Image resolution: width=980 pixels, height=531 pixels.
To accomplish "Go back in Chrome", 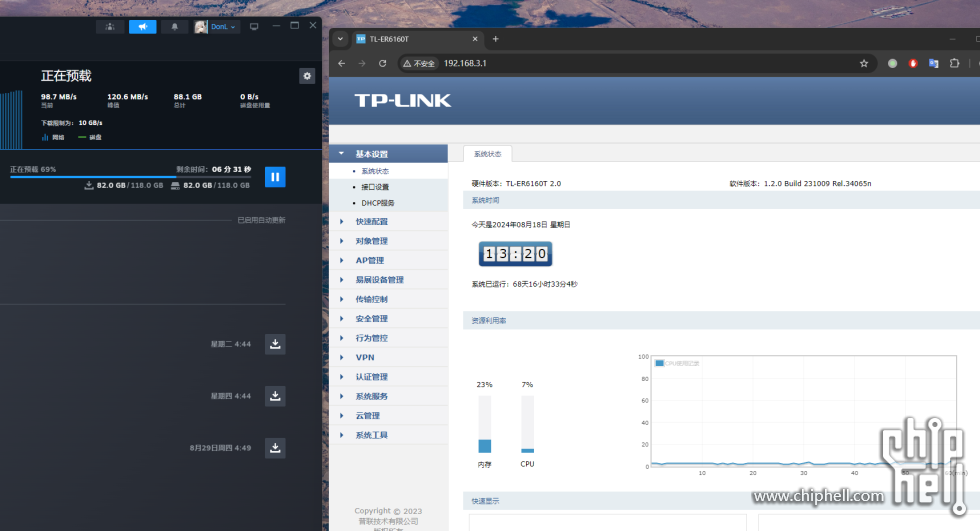I will (341, 63).
